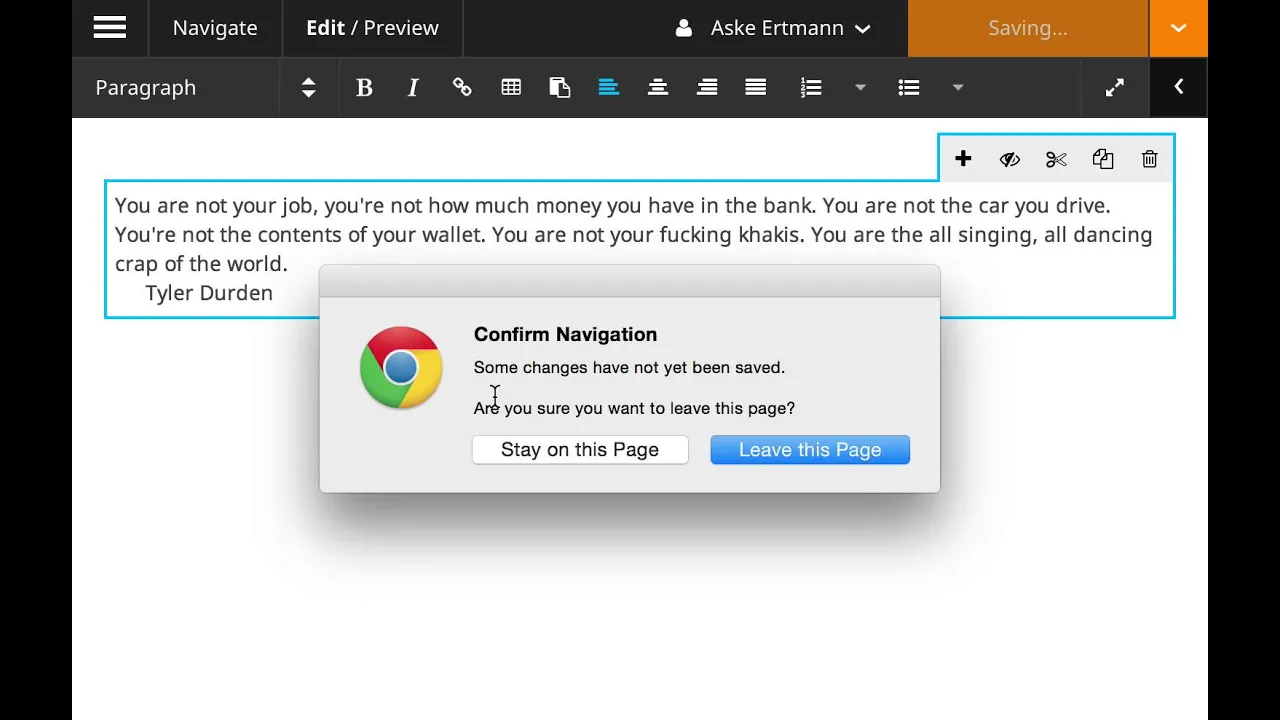This screenshot has height=720, width=1280.
Task: Switch to Preview mode
Action: pos(401,28)
